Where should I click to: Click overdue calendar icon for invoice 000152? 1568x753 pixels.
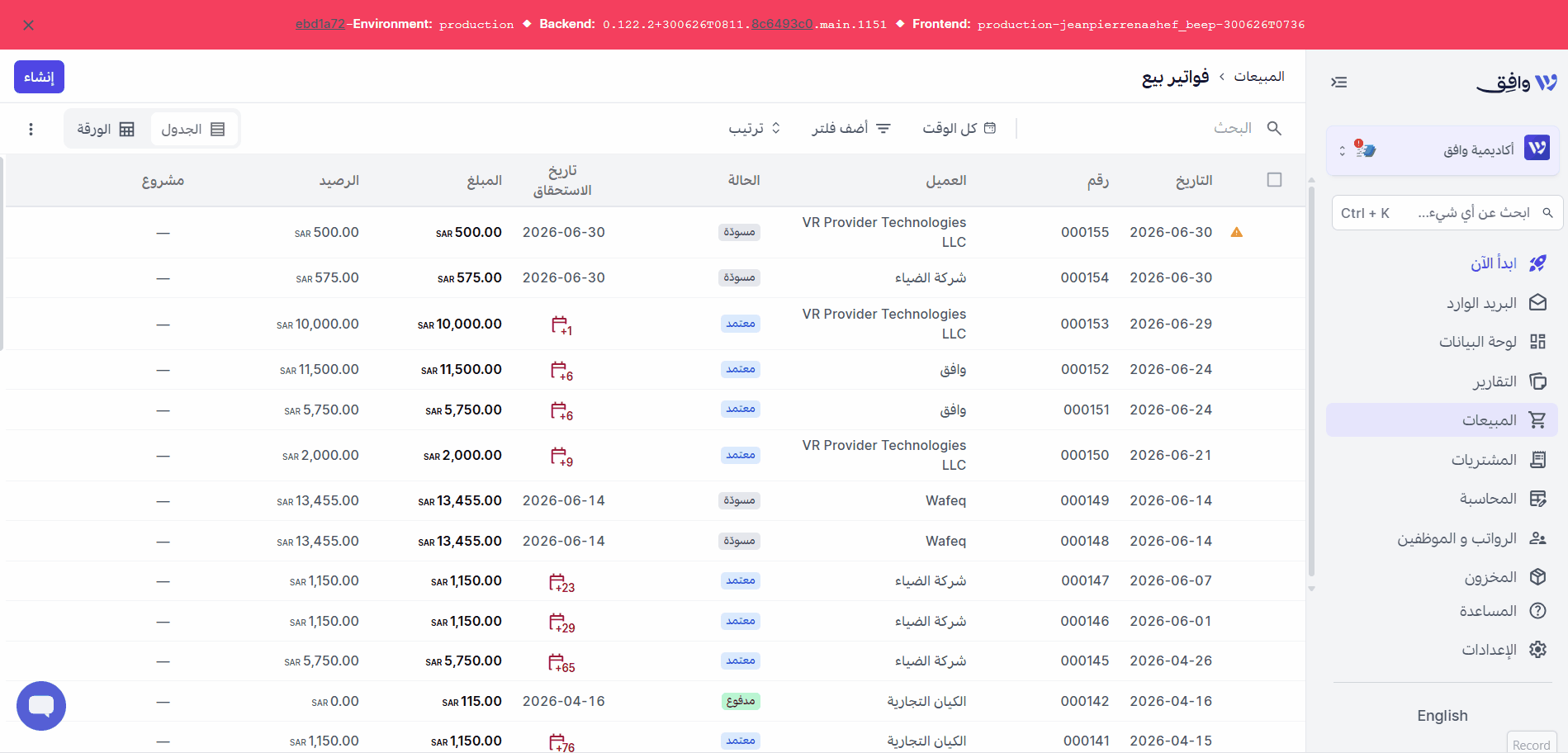coord(561,371)
